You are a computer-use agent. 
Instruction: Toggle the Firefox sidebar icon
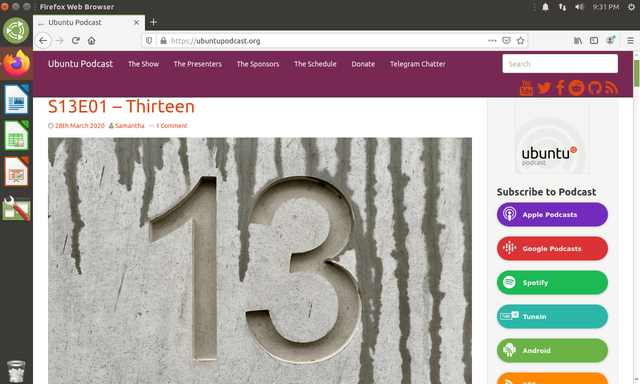click(594, 40)
